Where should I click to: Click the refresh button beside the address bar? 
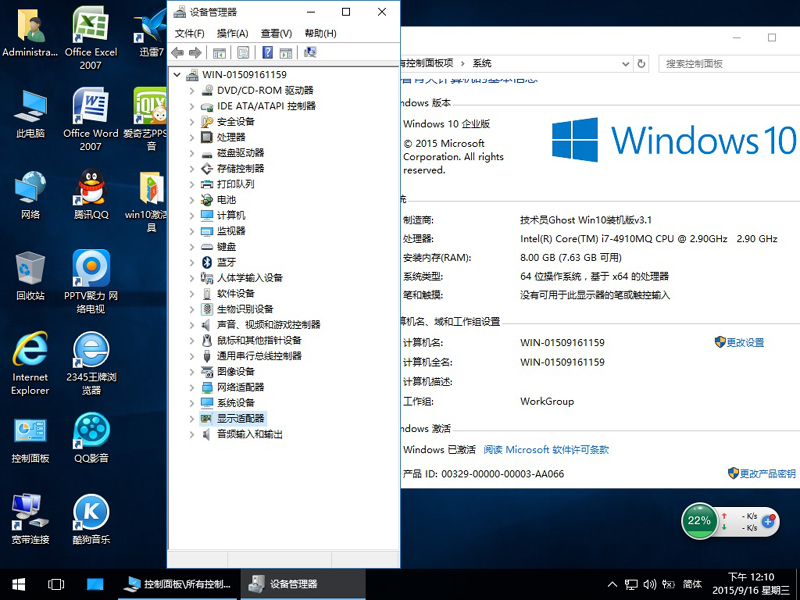(641, 64)
